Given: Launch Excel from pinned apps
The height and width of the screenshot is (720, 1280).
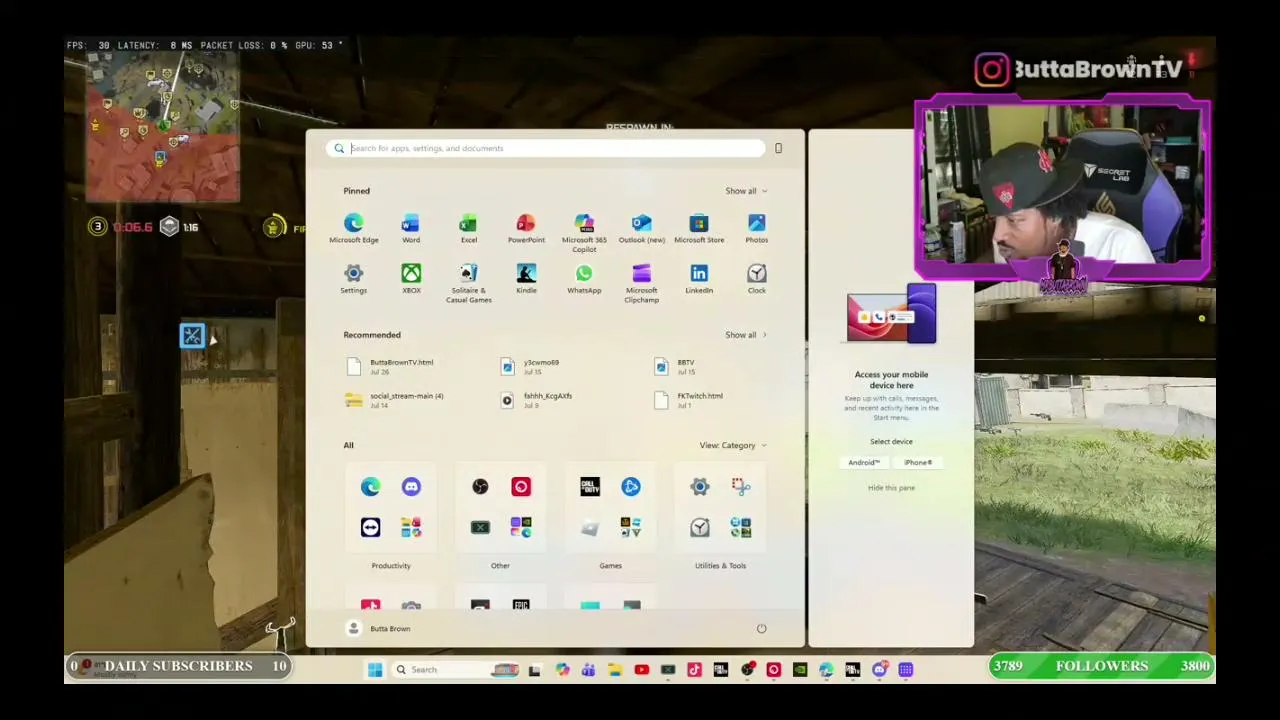Looking at the screenshot, I should 469,228.
